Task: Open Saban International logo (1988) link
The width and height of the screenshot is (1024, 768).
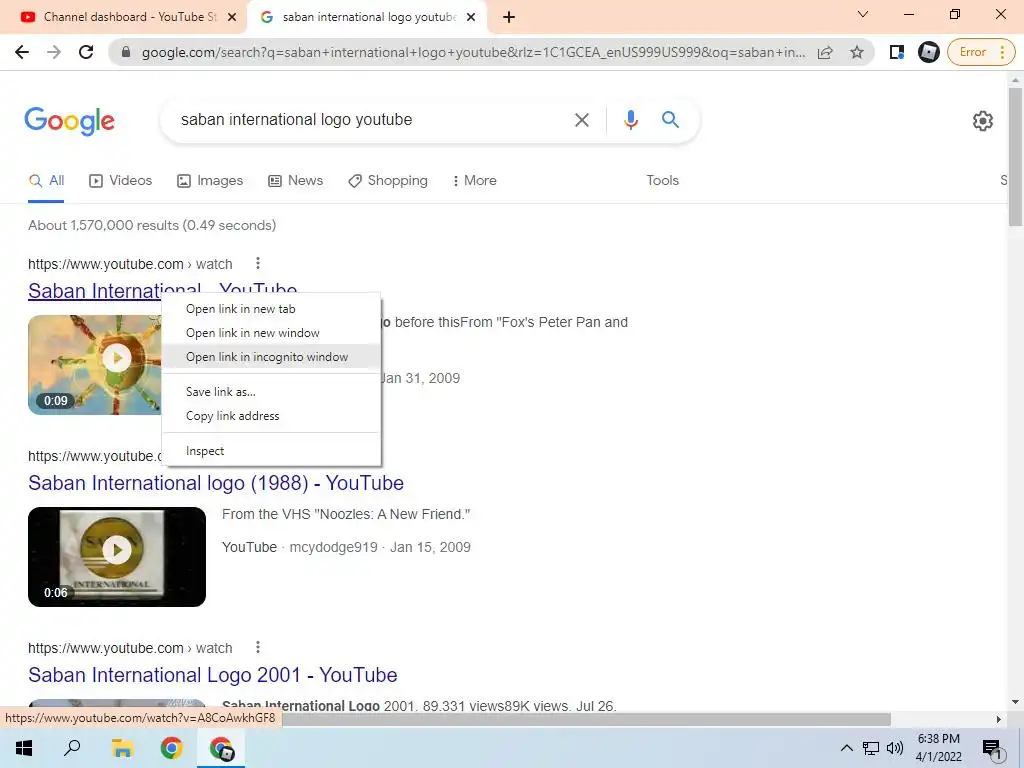Action: [x=216, y=483]
